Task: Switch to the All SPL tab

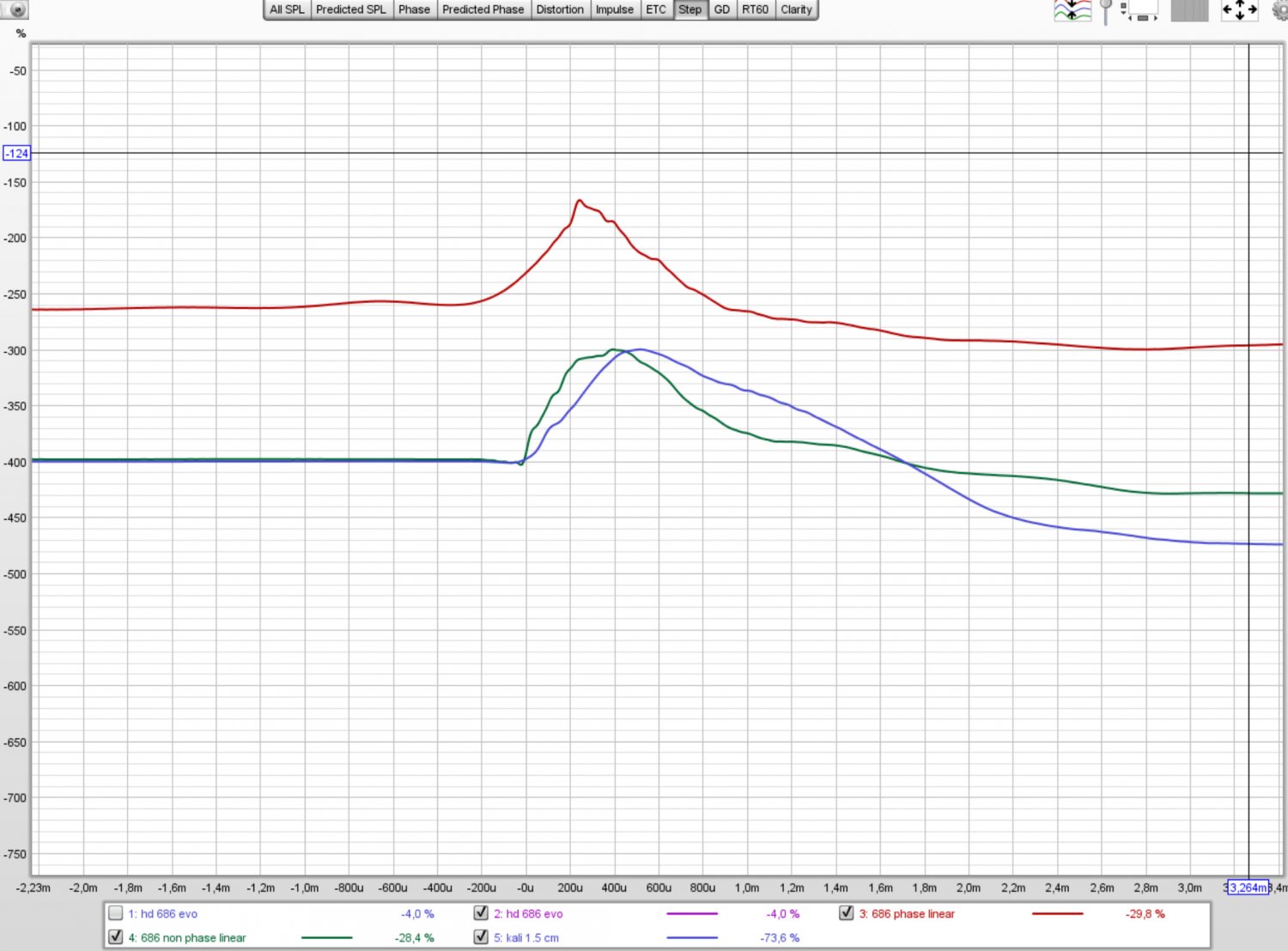Action: click(x=287, y=9)
